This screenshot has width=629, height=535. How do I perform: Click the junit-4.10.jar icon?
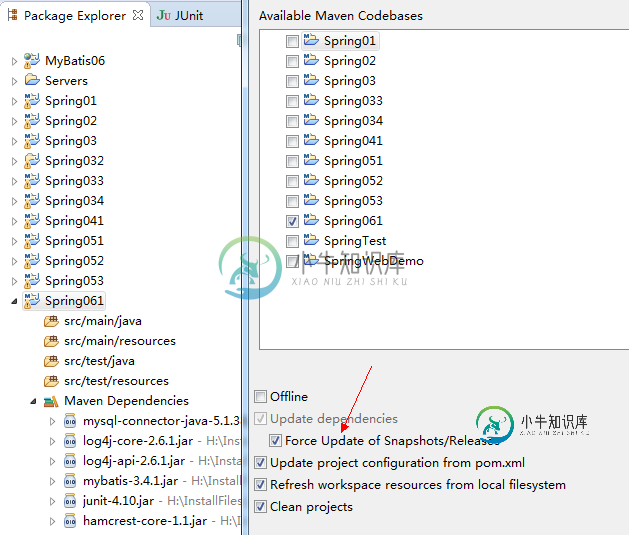point(70,501)
